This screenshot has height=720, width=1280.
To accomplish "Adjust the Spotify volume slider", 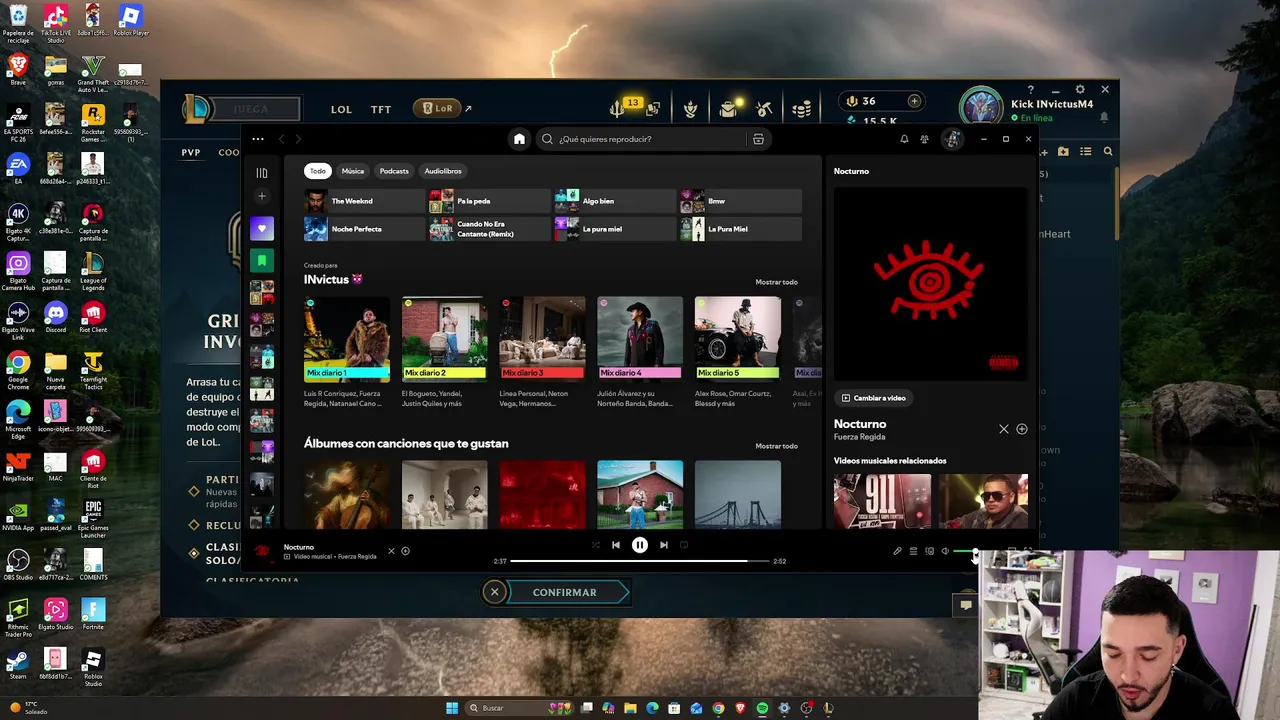I will 966,551.
